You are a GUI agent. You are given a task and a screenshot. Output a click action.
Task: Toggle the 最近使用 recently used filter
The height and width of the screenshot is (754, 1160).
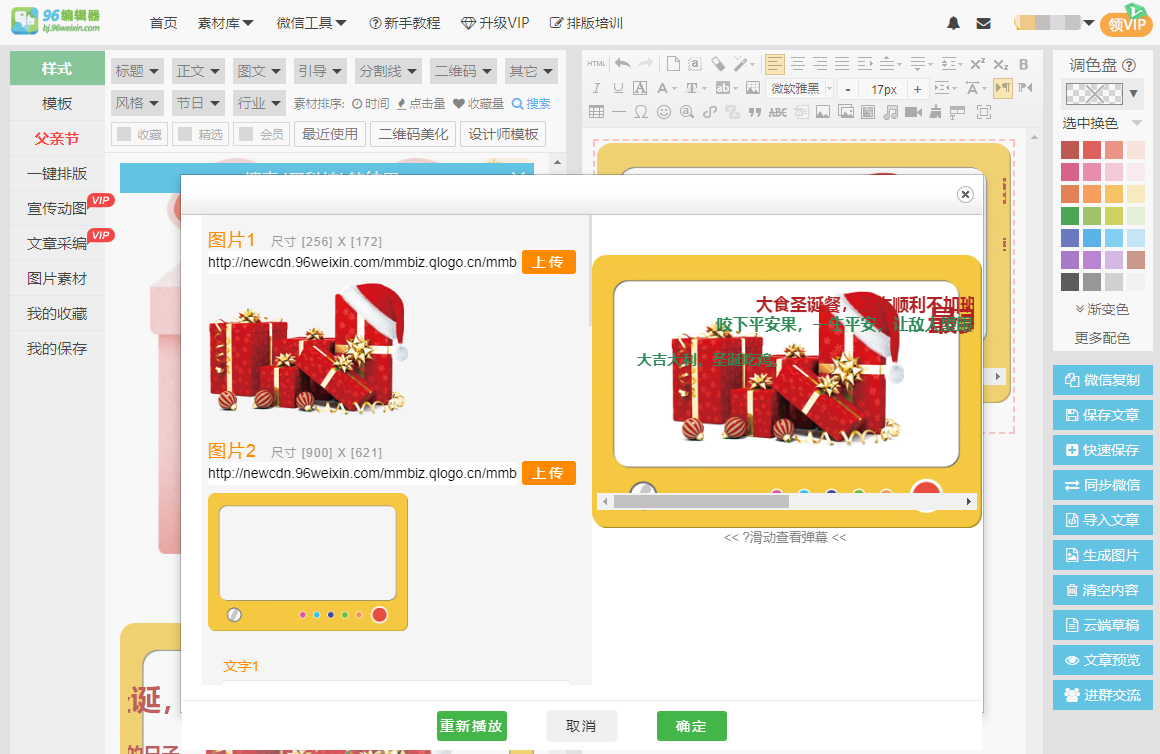[330, 133]
